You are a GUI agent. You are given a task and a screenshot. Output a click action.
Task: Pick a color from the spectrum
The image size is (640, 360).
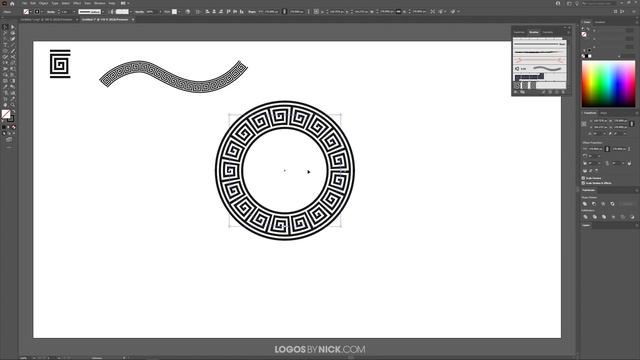(608, 84)
